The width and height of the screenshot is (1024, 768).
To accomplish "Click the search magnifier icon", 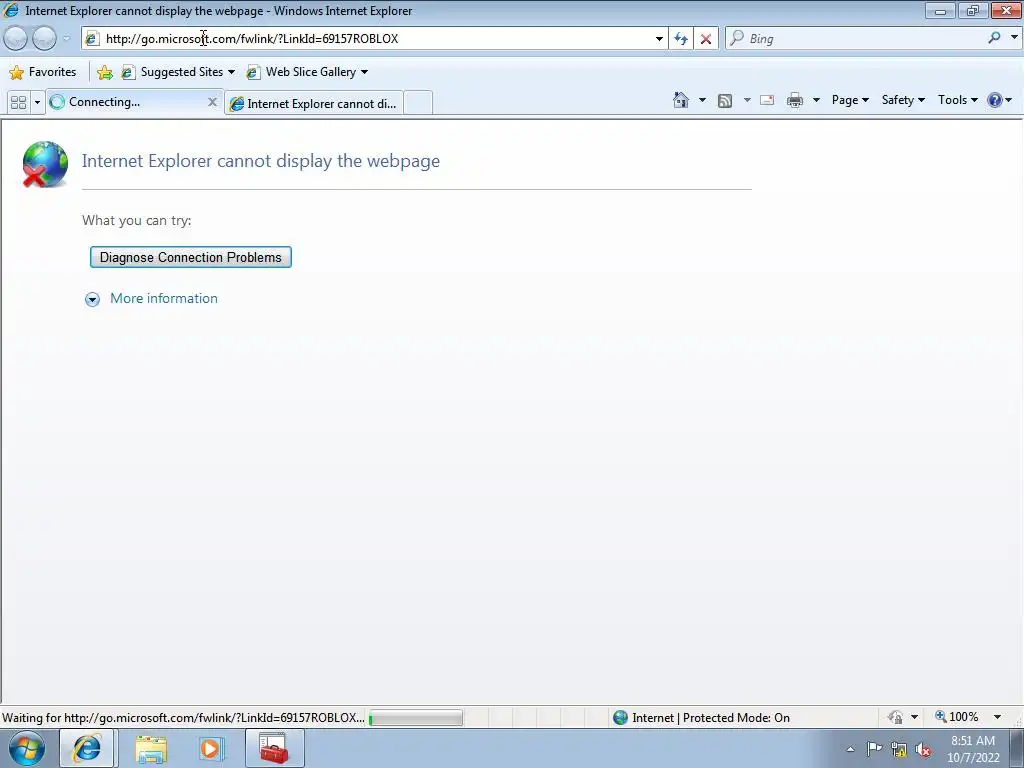I will (995, 38).
